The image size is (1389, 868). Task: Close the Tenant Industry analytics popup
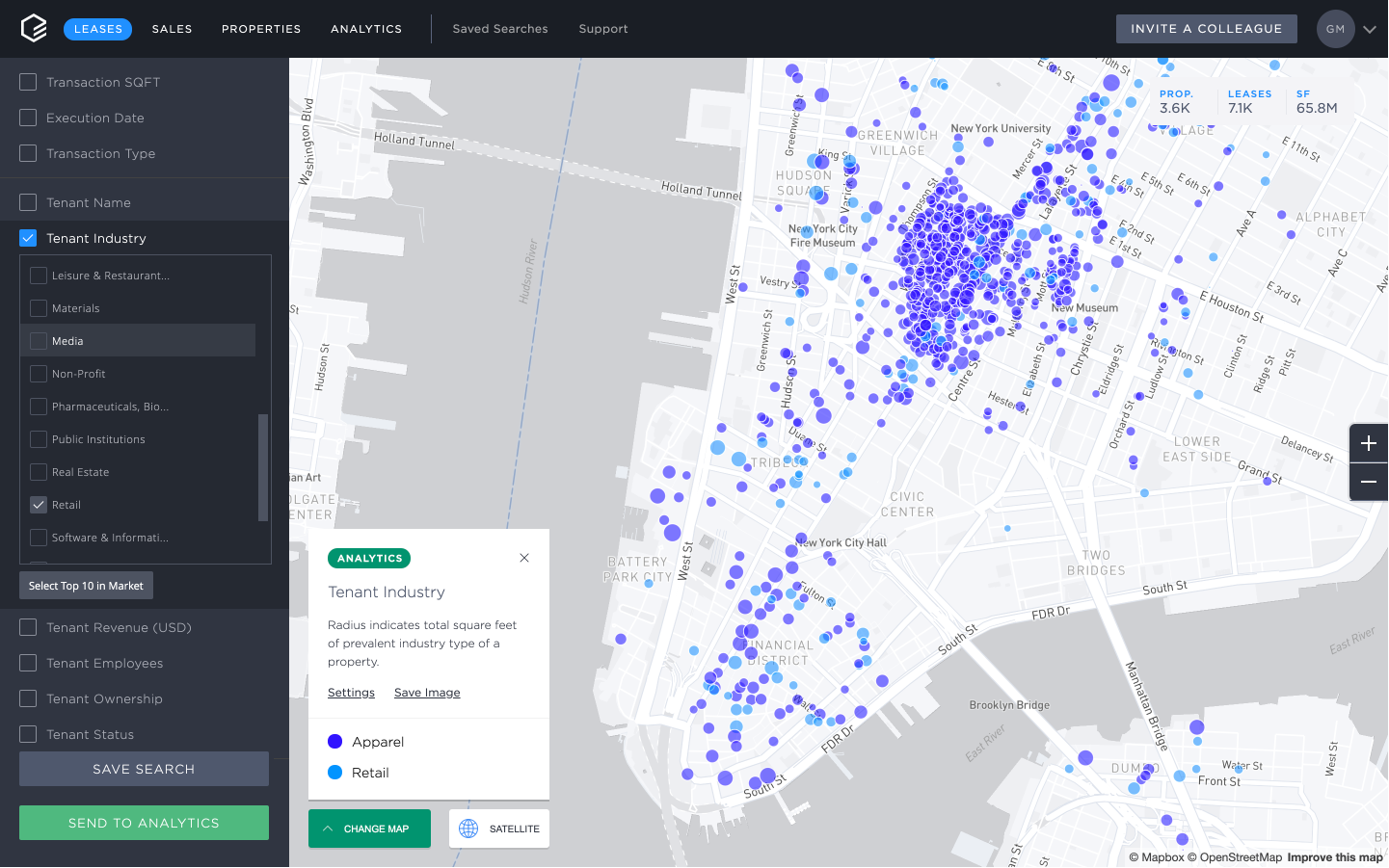tap(524, 558)
